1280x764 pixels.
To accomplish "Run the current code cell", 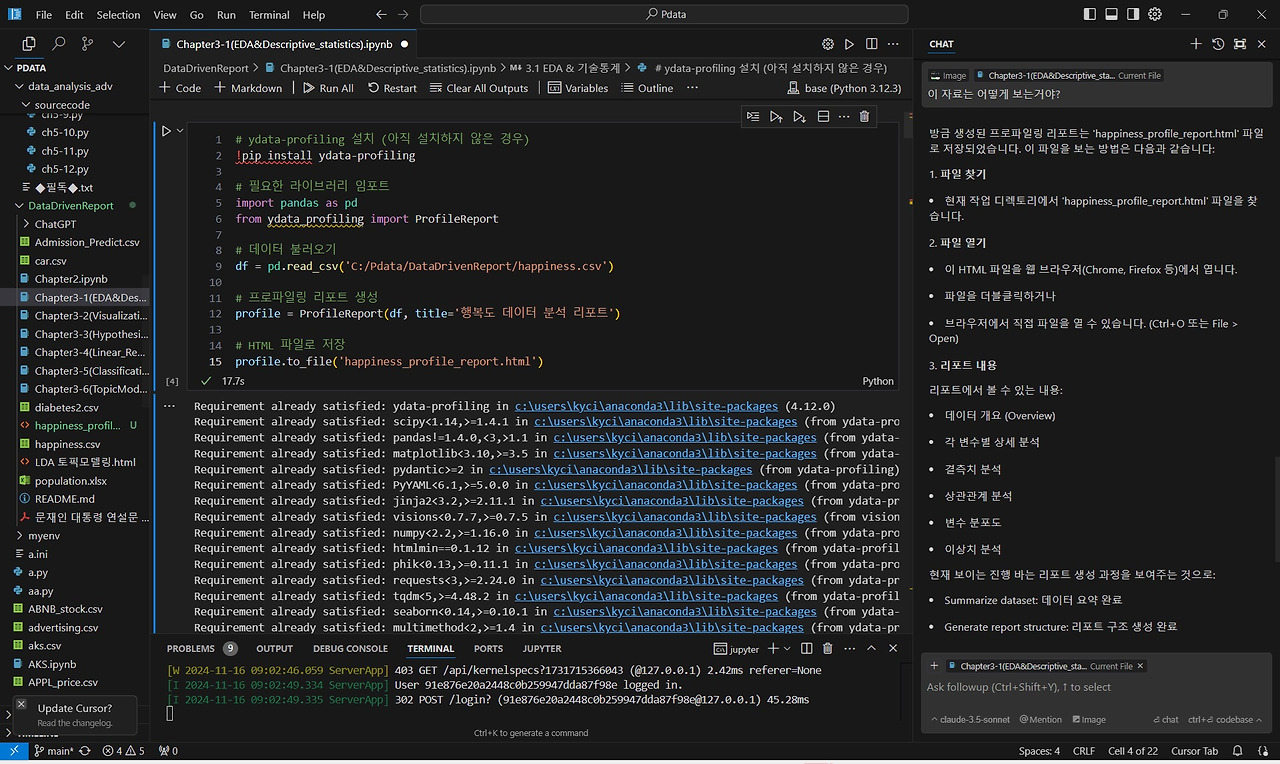I will click(x=166, y=131).
